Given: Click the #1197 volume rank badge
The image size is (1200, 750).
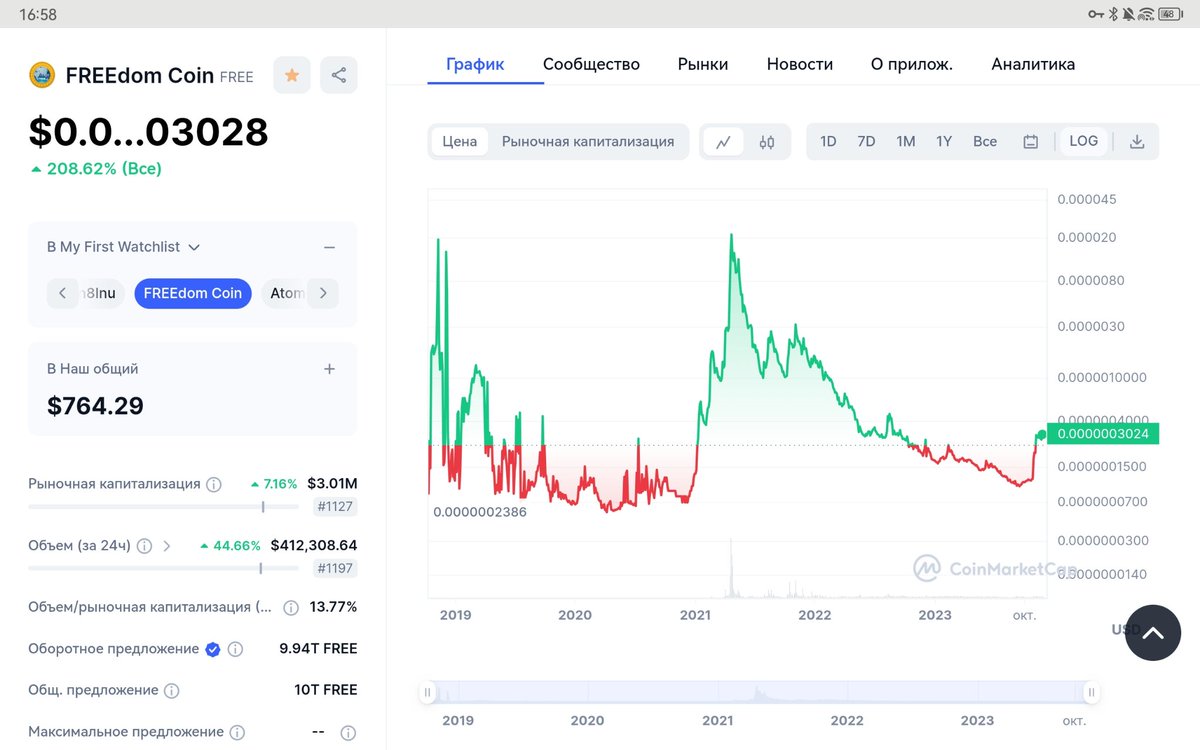Looking at the screenshot, I should tap(335, 568).
